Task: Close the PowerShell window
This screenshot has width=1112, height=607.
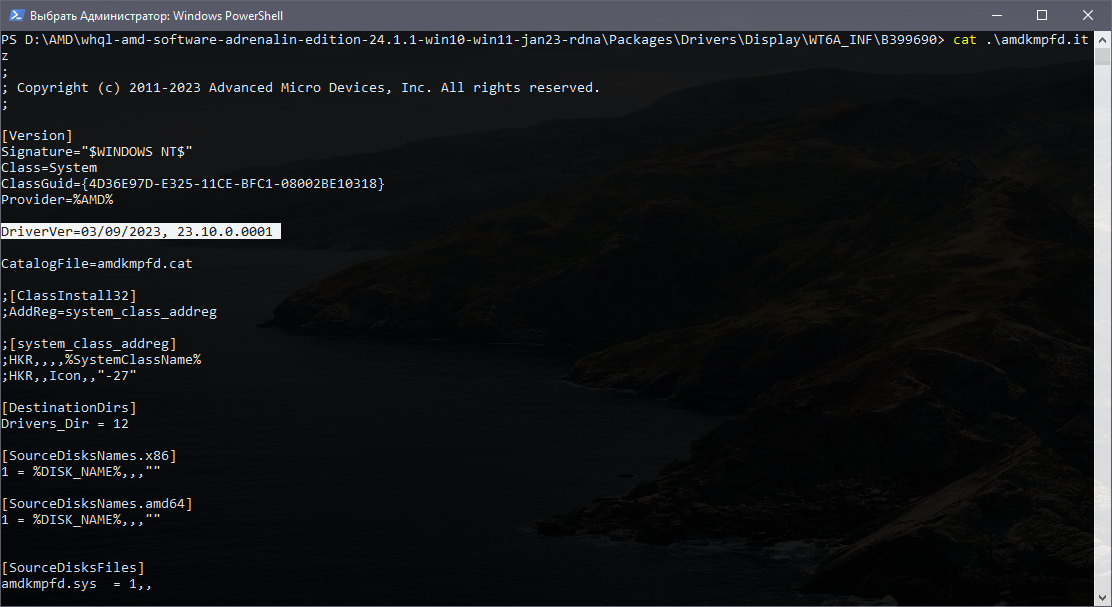Action: (x=1088, y=15)
